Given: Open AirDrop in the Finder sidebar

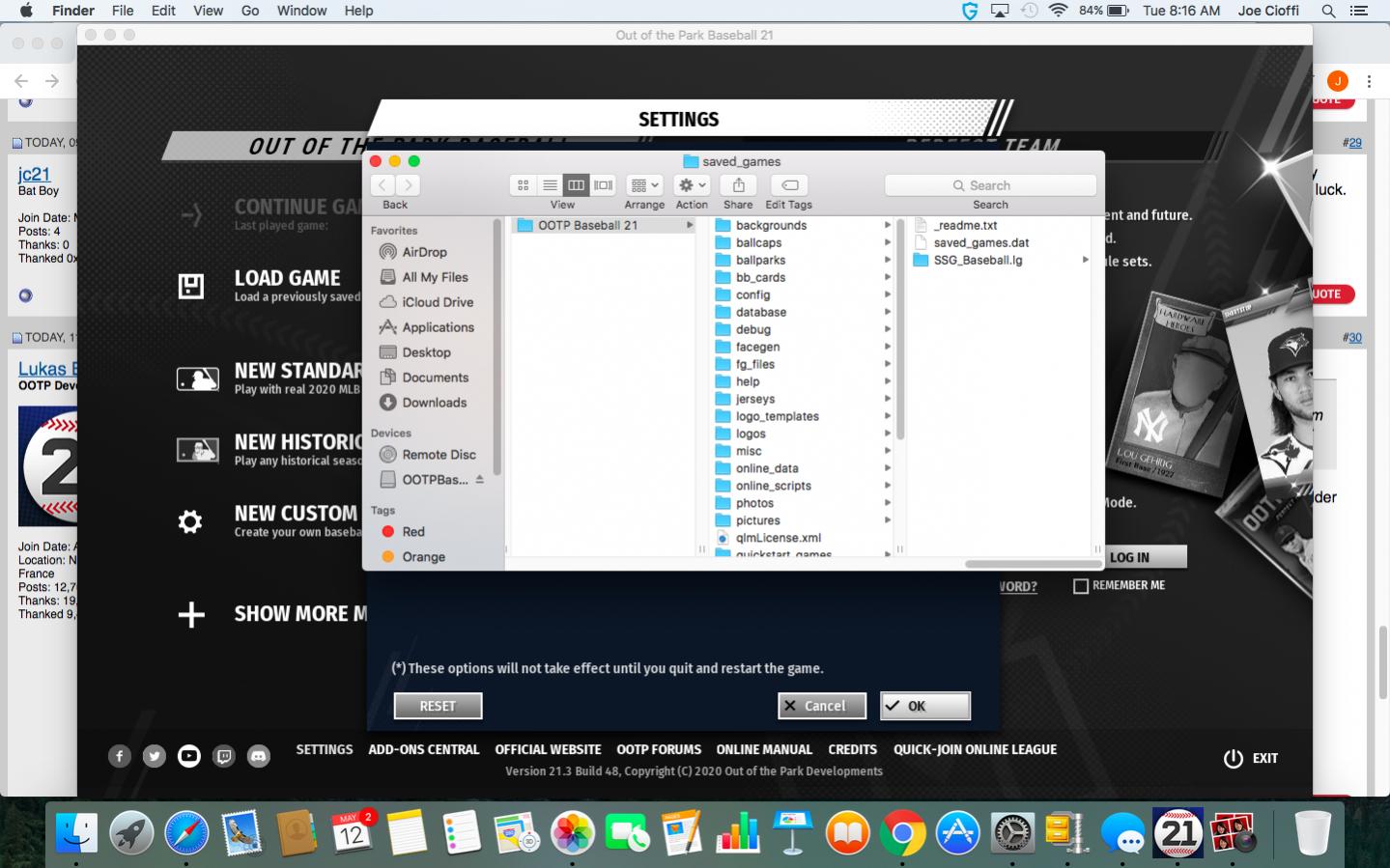Looking at the screenshot, I should 424,252.
